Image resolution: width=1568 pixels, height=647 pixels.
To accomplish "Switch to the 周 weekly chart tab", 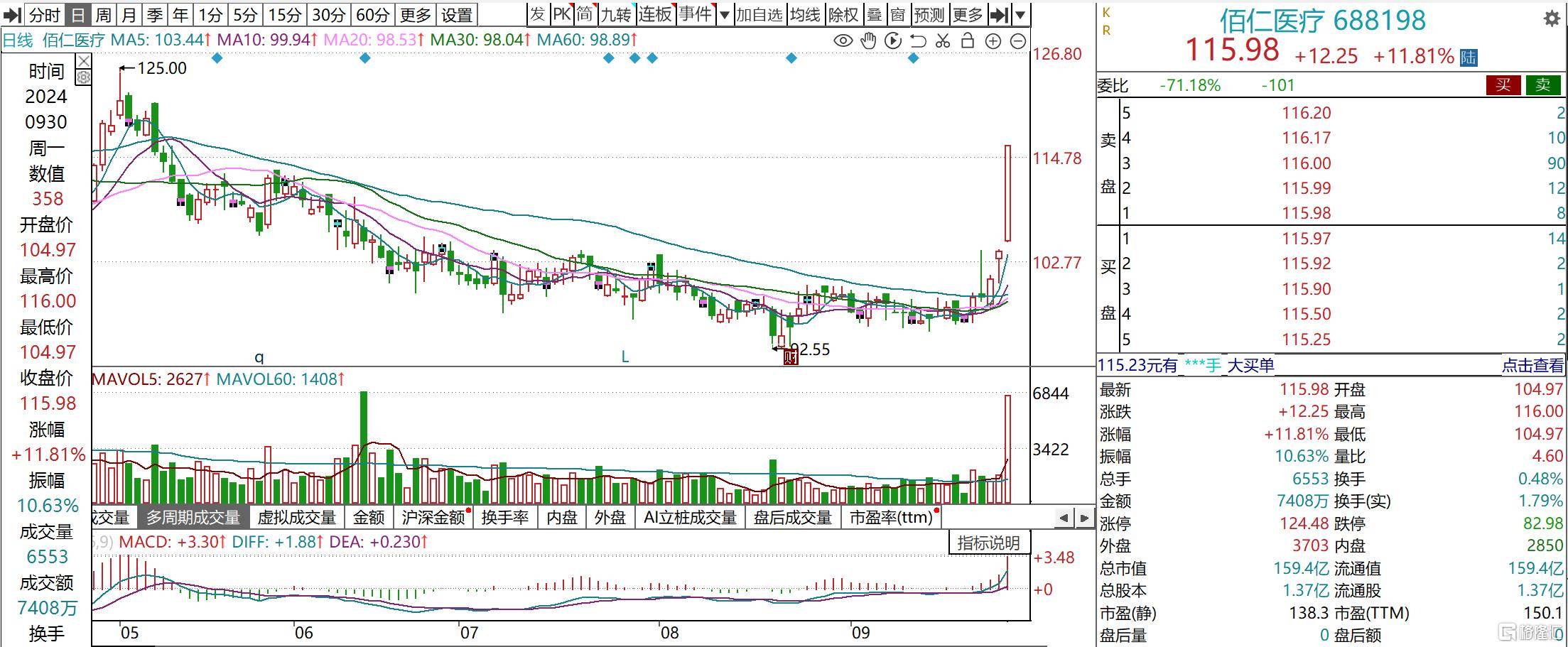I will click(104, 14).
